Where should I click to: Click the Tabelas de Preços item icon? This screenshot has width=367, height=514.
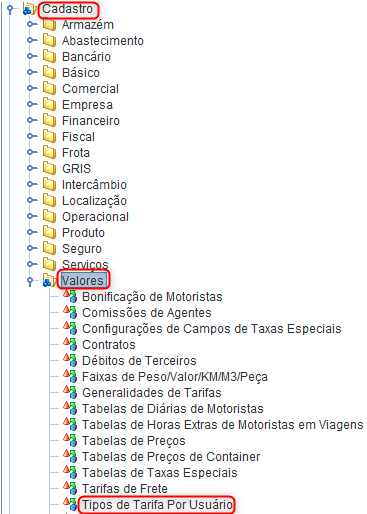[70, 440]
